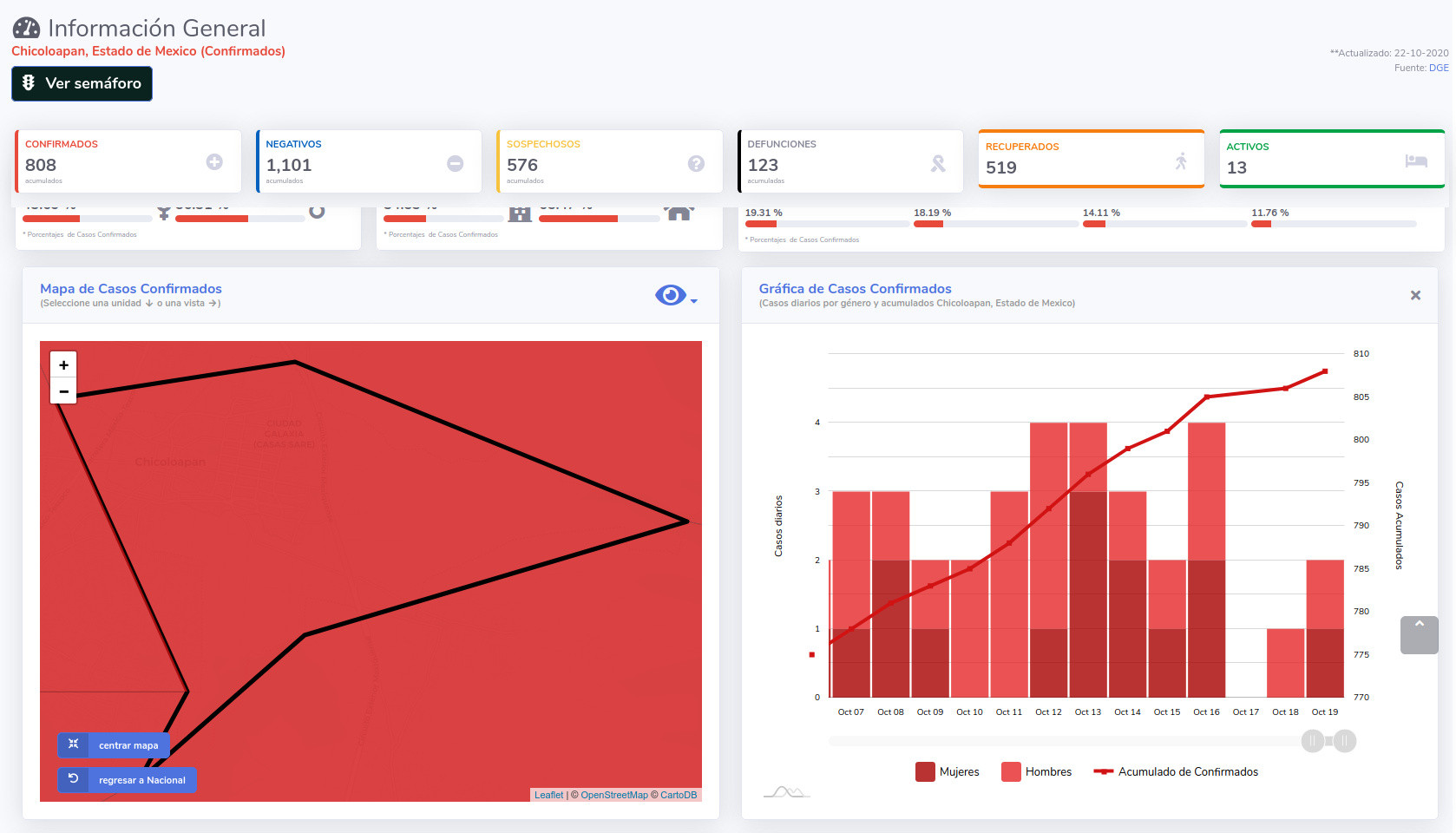The height and width of the screenshot is (833, 1456).
Task: Click the Oct 19 axis label
Action: coord(1325,712)
